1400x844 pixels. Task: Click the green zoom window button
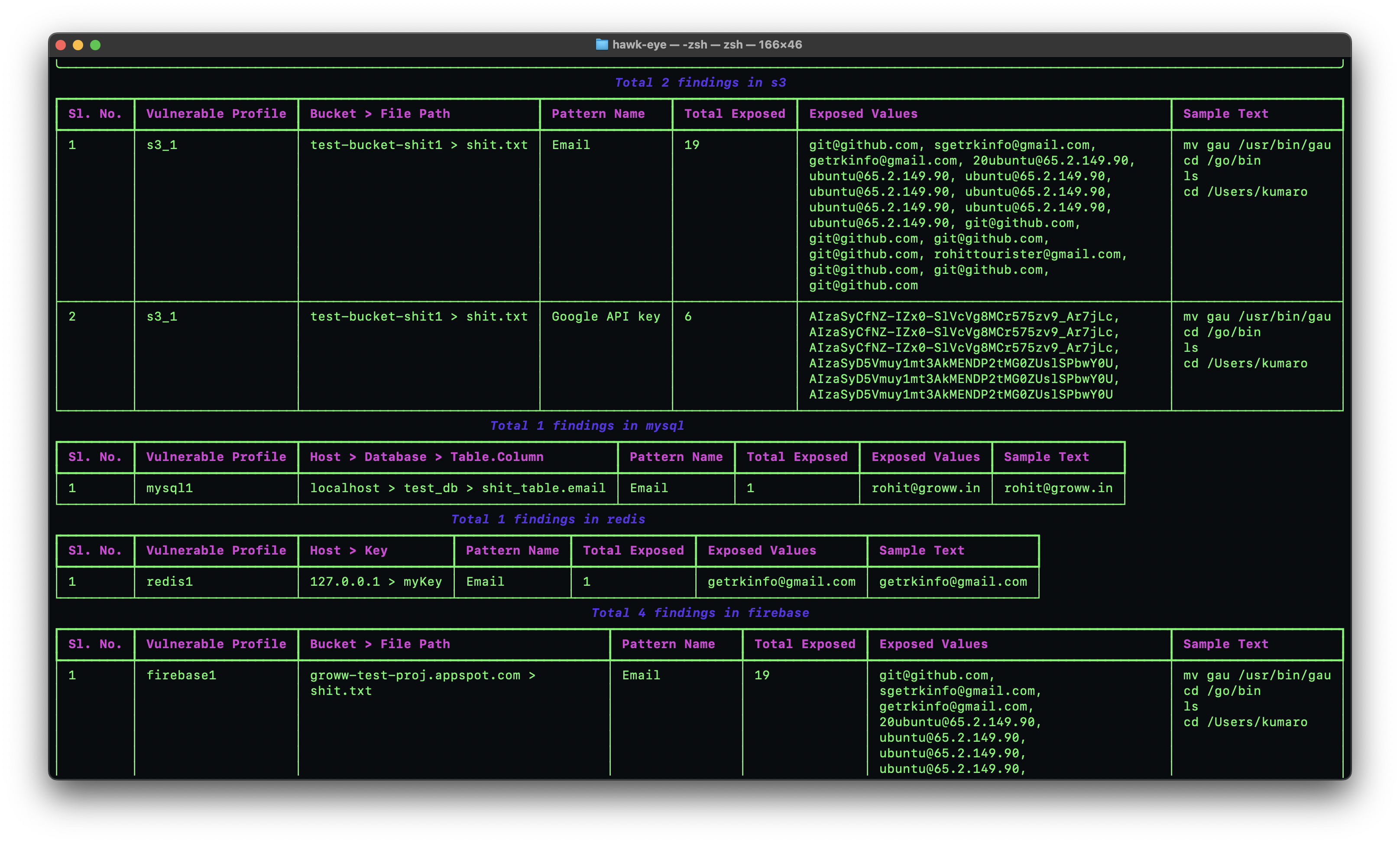[x=95, y=45]
